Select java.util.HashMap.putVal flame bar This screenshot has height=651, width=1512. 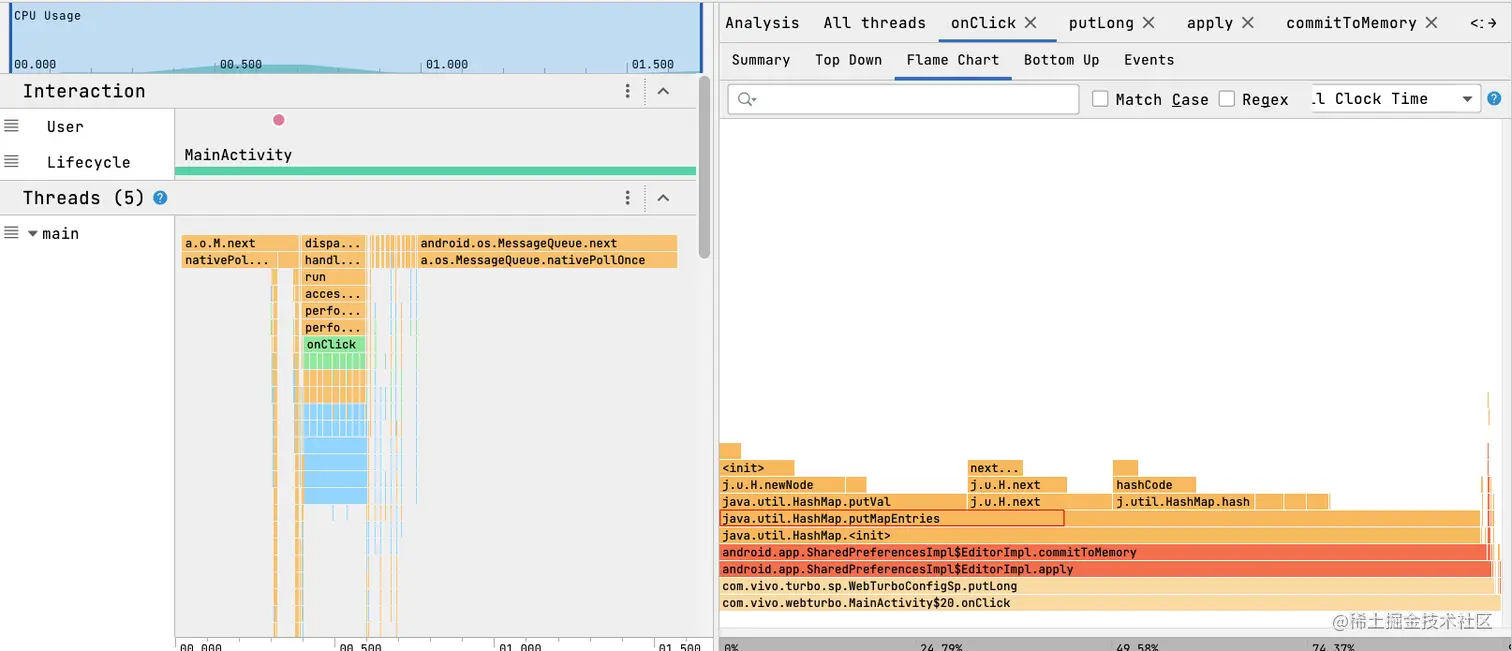click(843, 501)
